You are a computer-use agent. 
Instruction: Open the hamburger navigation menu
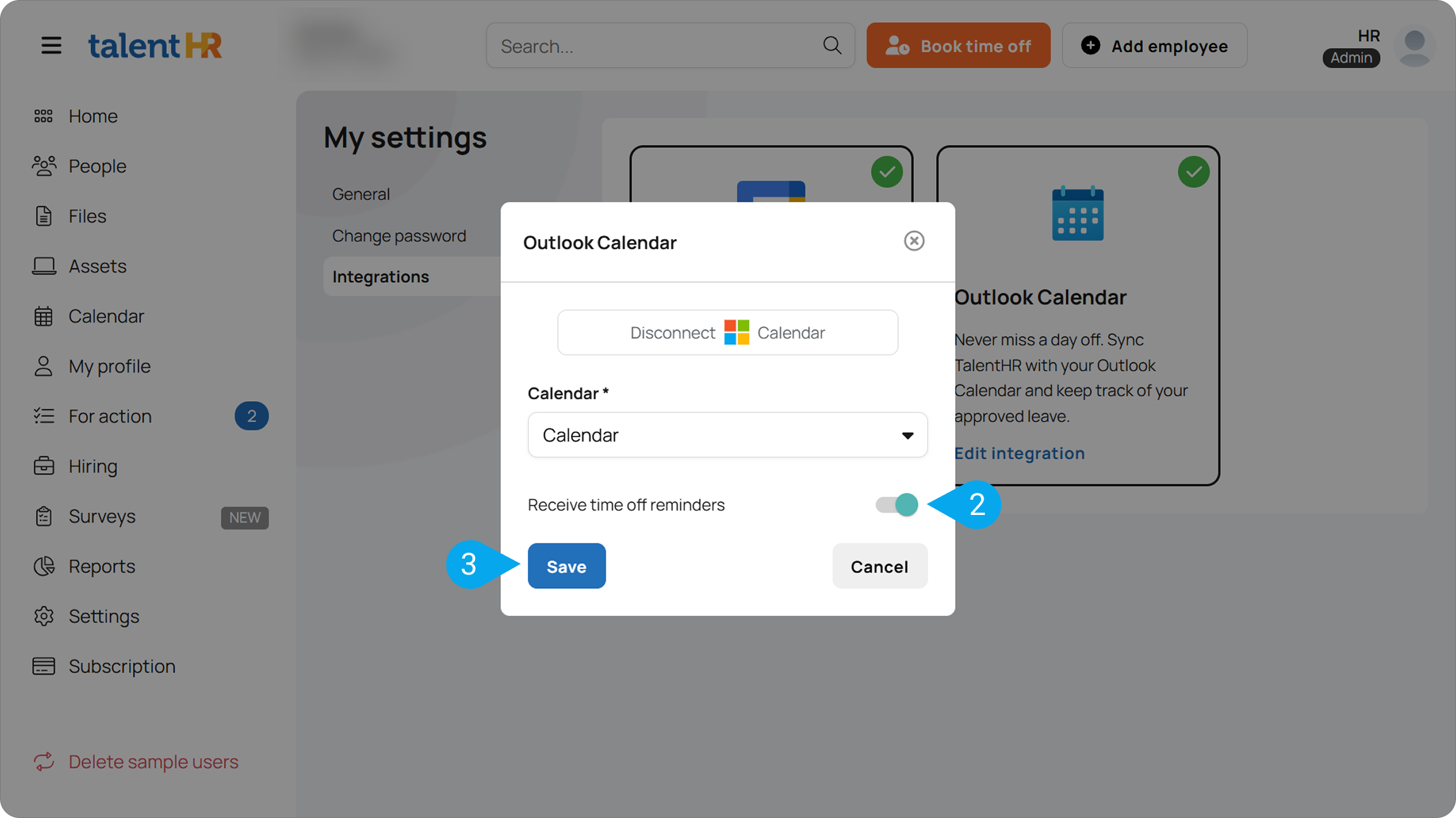tap(51, 46)
